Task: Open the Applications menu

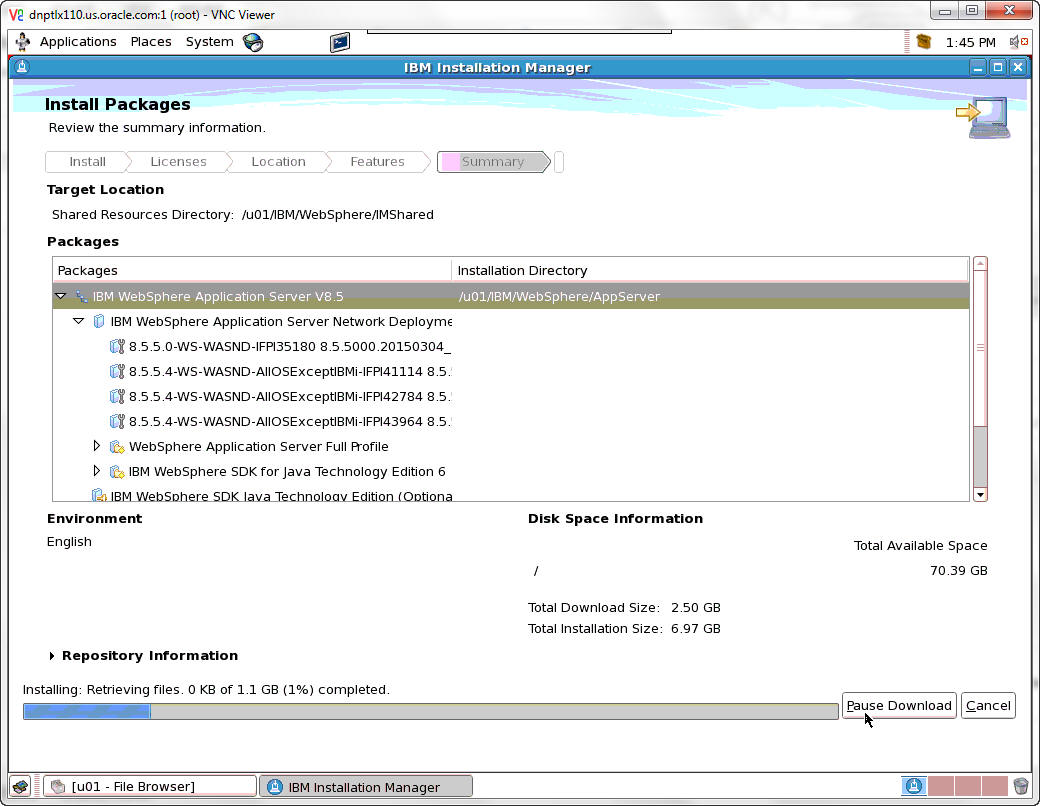Action: point(78,42)
